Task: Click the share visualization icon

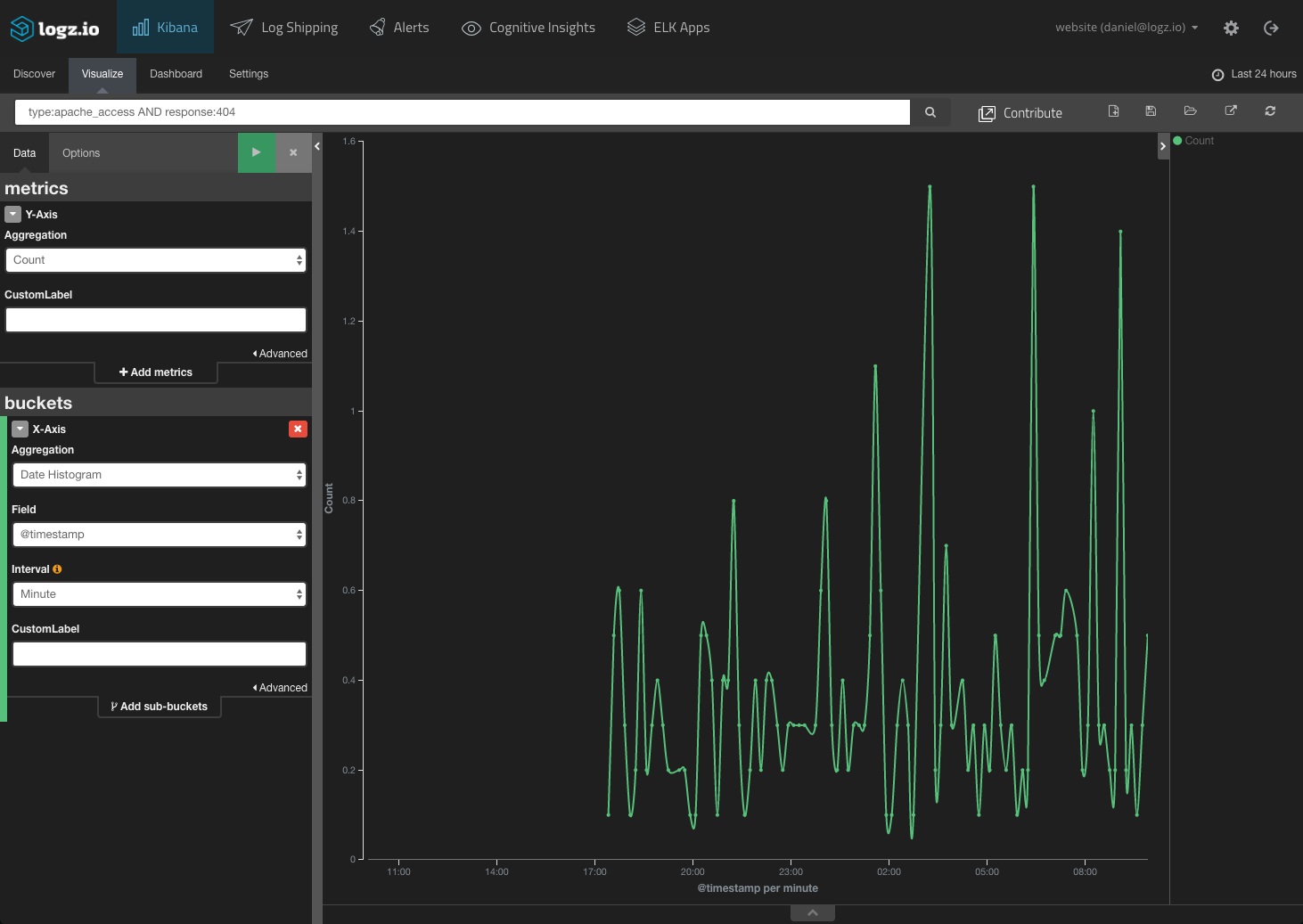Action: pyautogui.click(x=1231, y=111)
